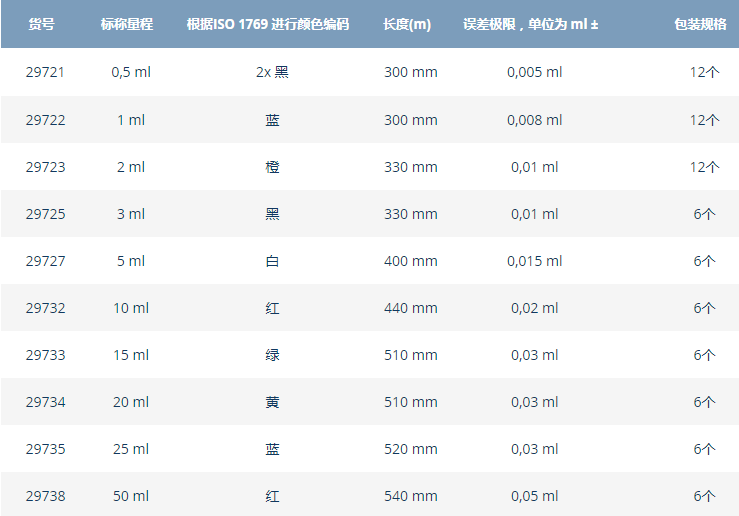Image resolution: width=739 pixels, height=516 pixels.
Task: Select item number 29722
Action: pos(46,120)
